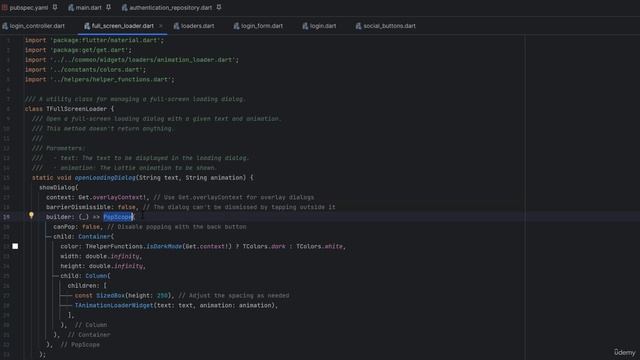Click the yaml file icon of pubspec.yaml
640x360 pixels.
4,7
